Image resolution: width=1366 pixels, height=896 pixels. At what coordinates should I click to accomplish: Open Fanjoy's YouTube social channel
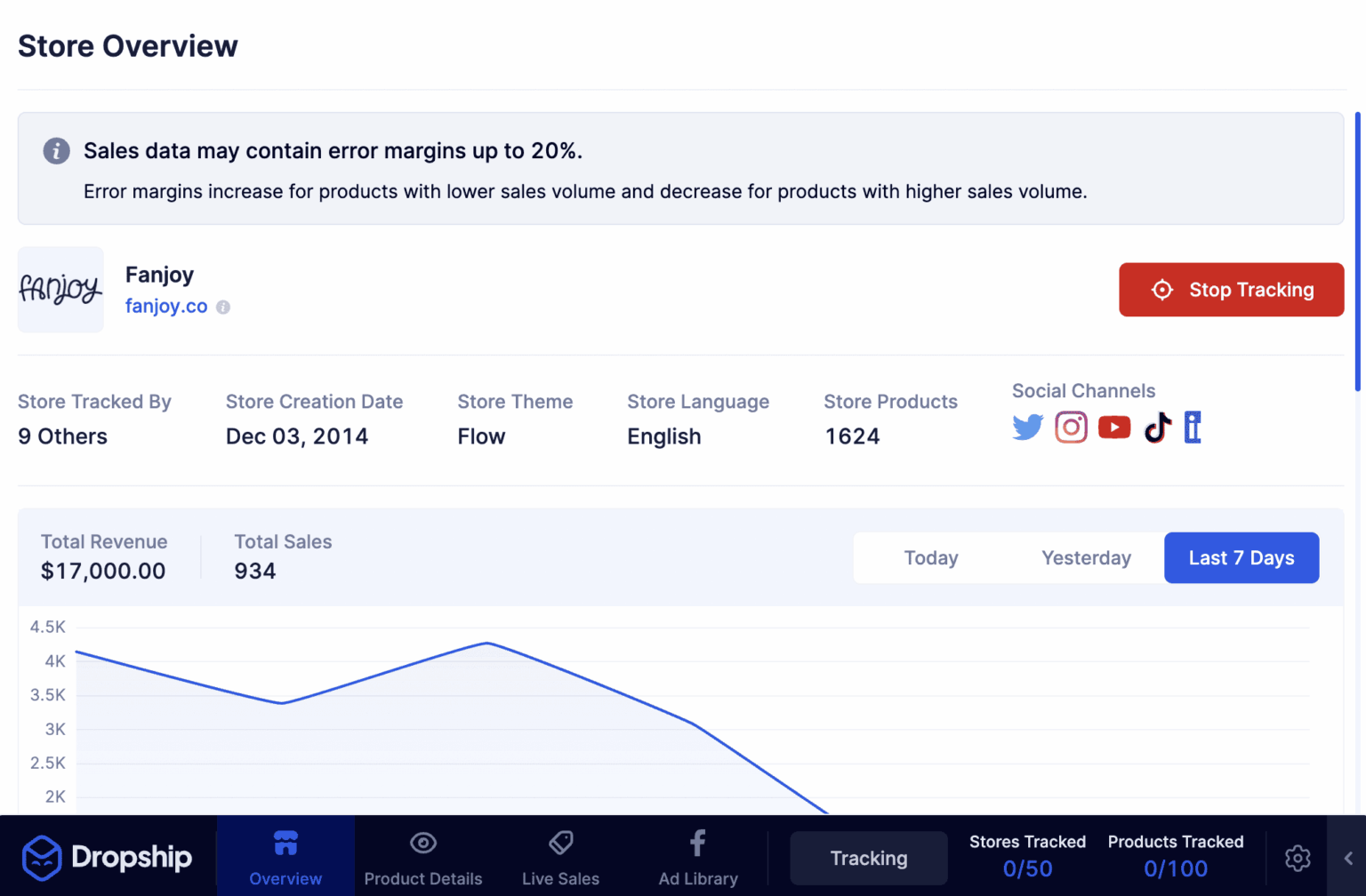point(1113,428)
